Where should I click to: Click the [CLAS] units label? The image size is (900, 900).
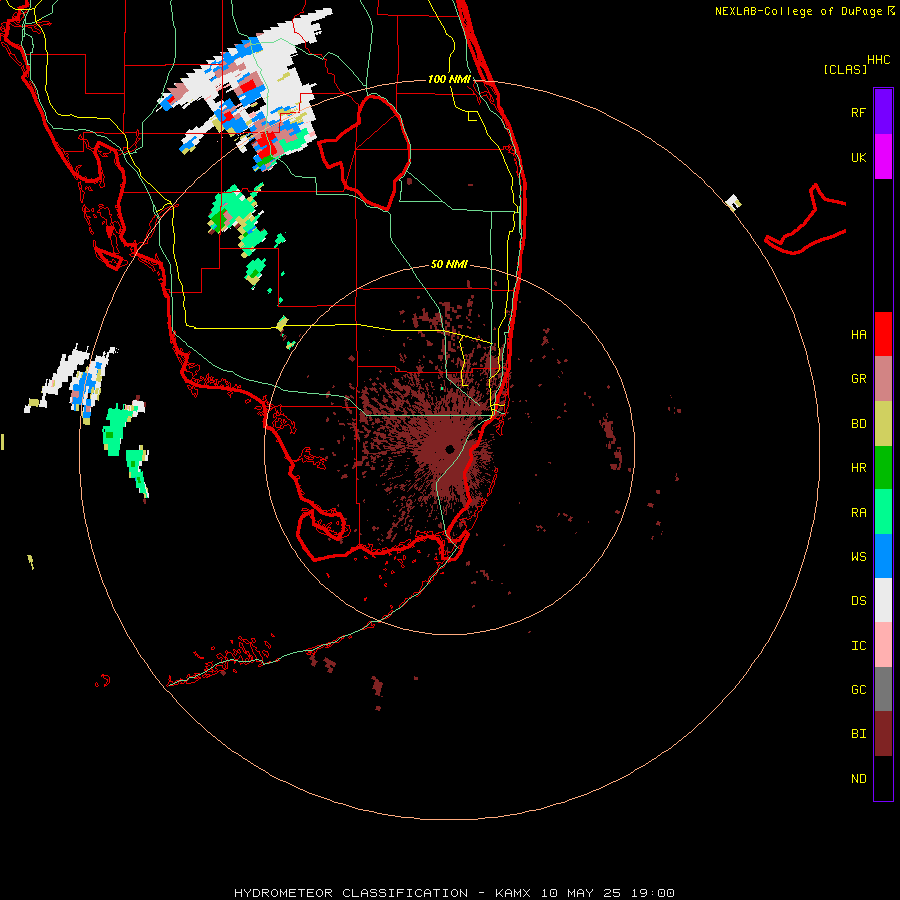pyautogui.click(x=845, y=69)
